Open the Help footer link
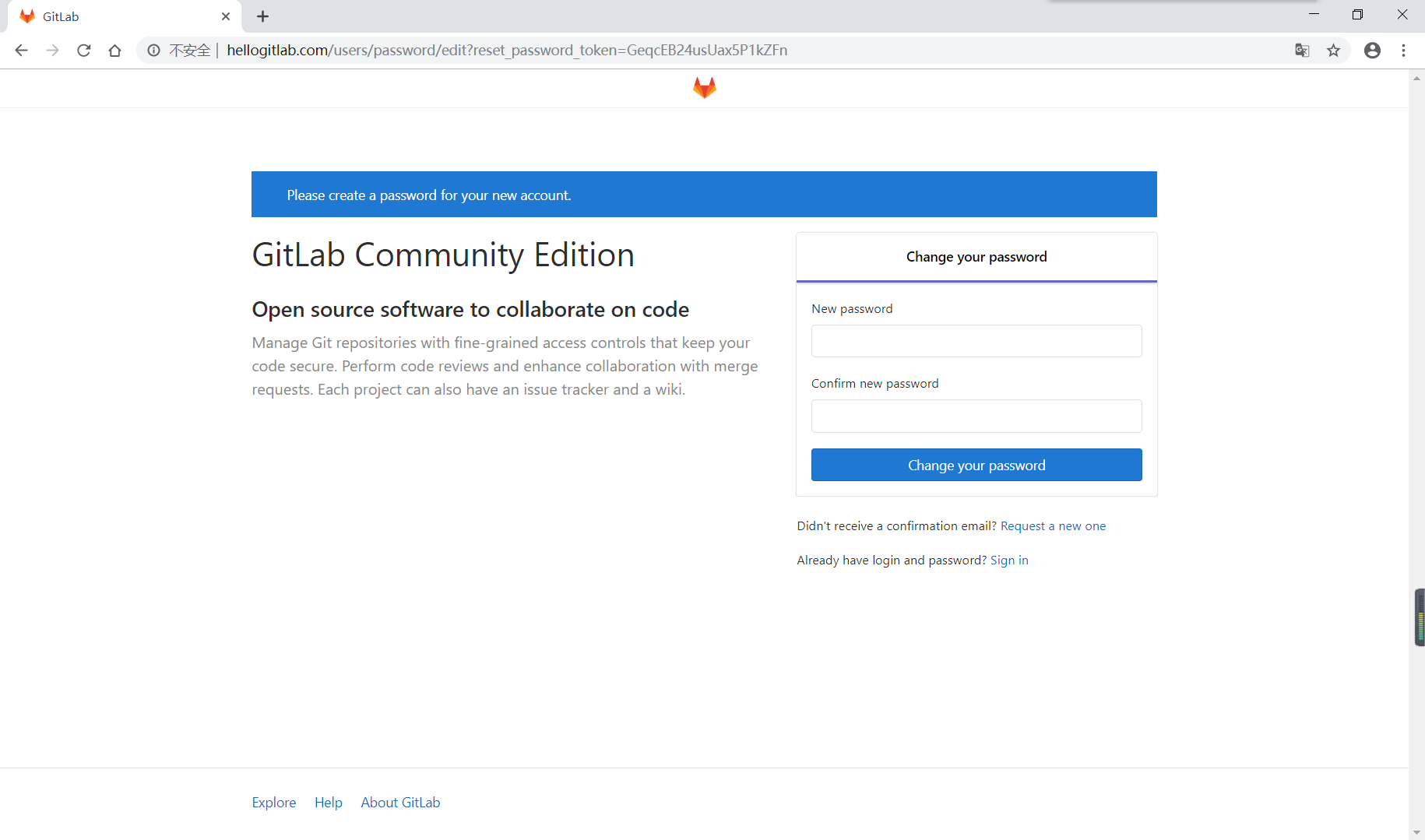Image resolution: width=1425 pixels, height=840 pixels. 329,803
